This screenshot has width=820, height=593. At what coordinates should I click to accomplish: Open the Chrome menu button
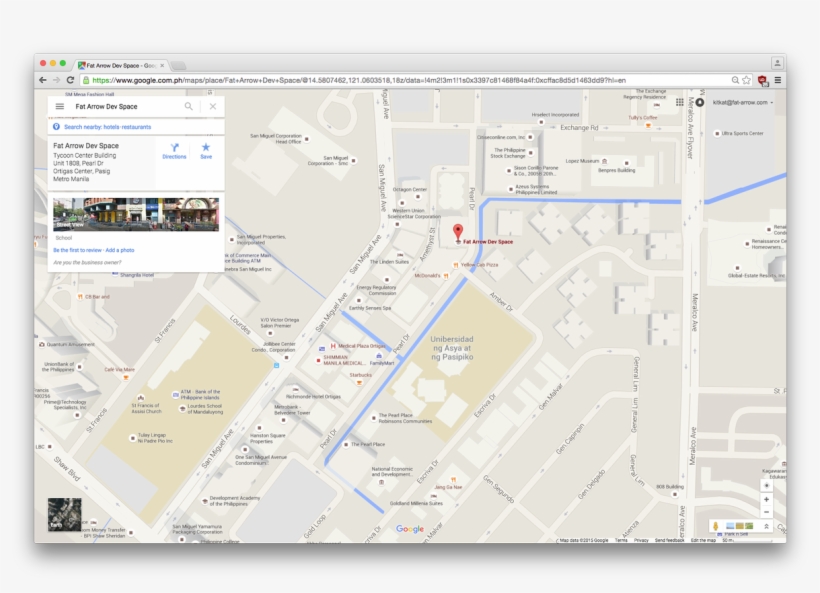tap(777, 80)
